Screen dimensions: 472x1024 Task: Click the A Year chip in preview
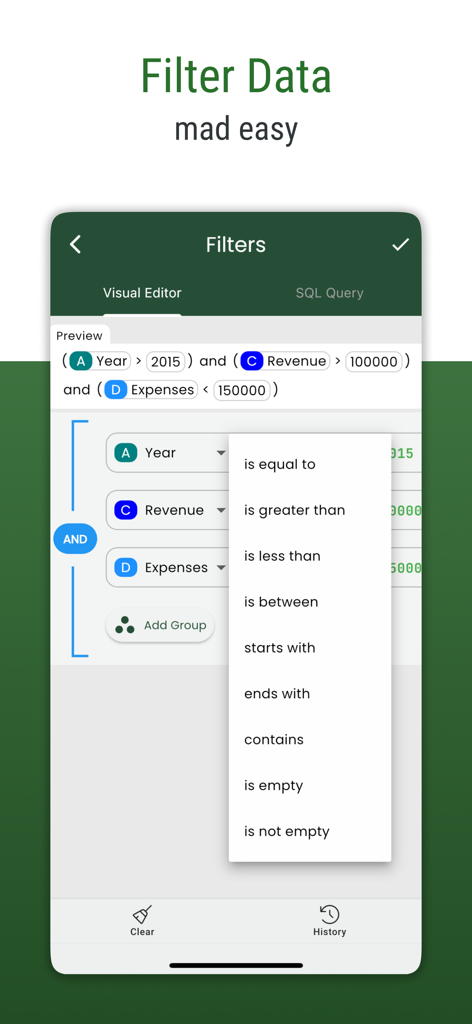point(101,361)
